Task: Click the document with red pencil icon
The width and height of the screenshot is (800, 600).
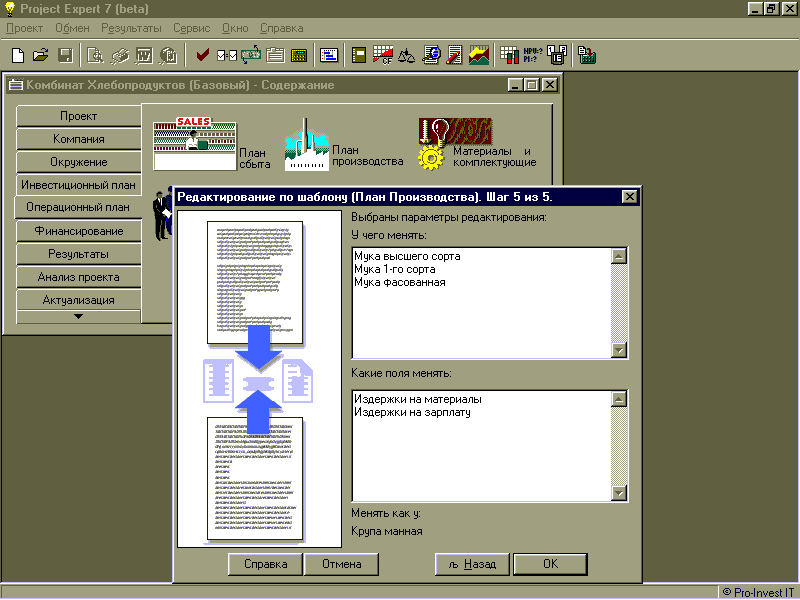Action: click(454, 55)
